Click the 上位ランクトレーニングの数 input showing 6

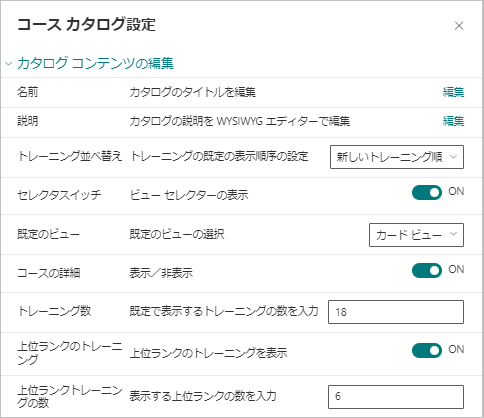[x=396, y=397]
